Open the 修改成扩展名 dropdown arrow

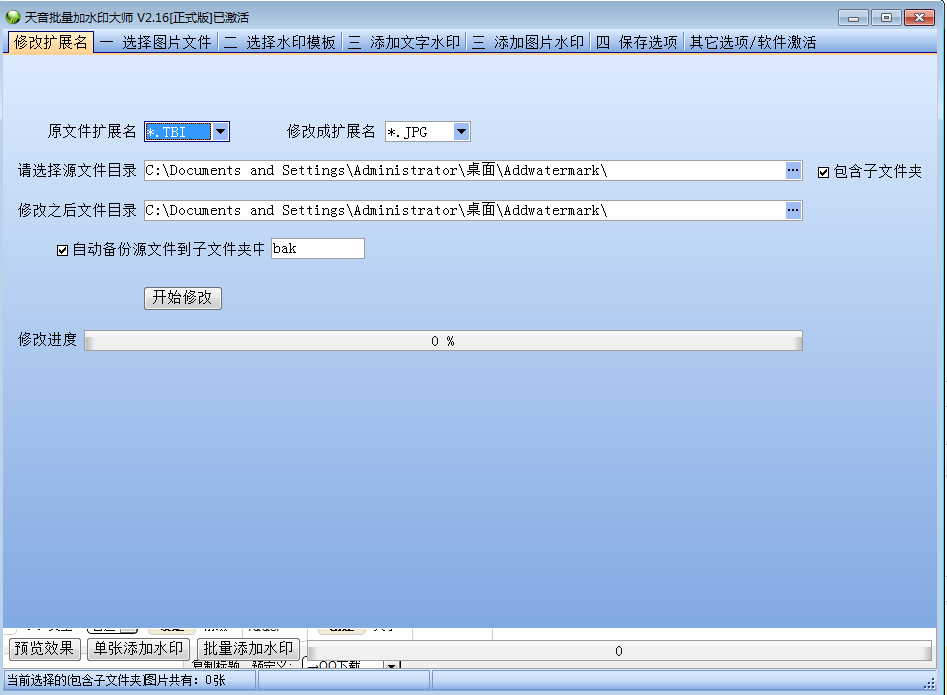coord(461,132)
